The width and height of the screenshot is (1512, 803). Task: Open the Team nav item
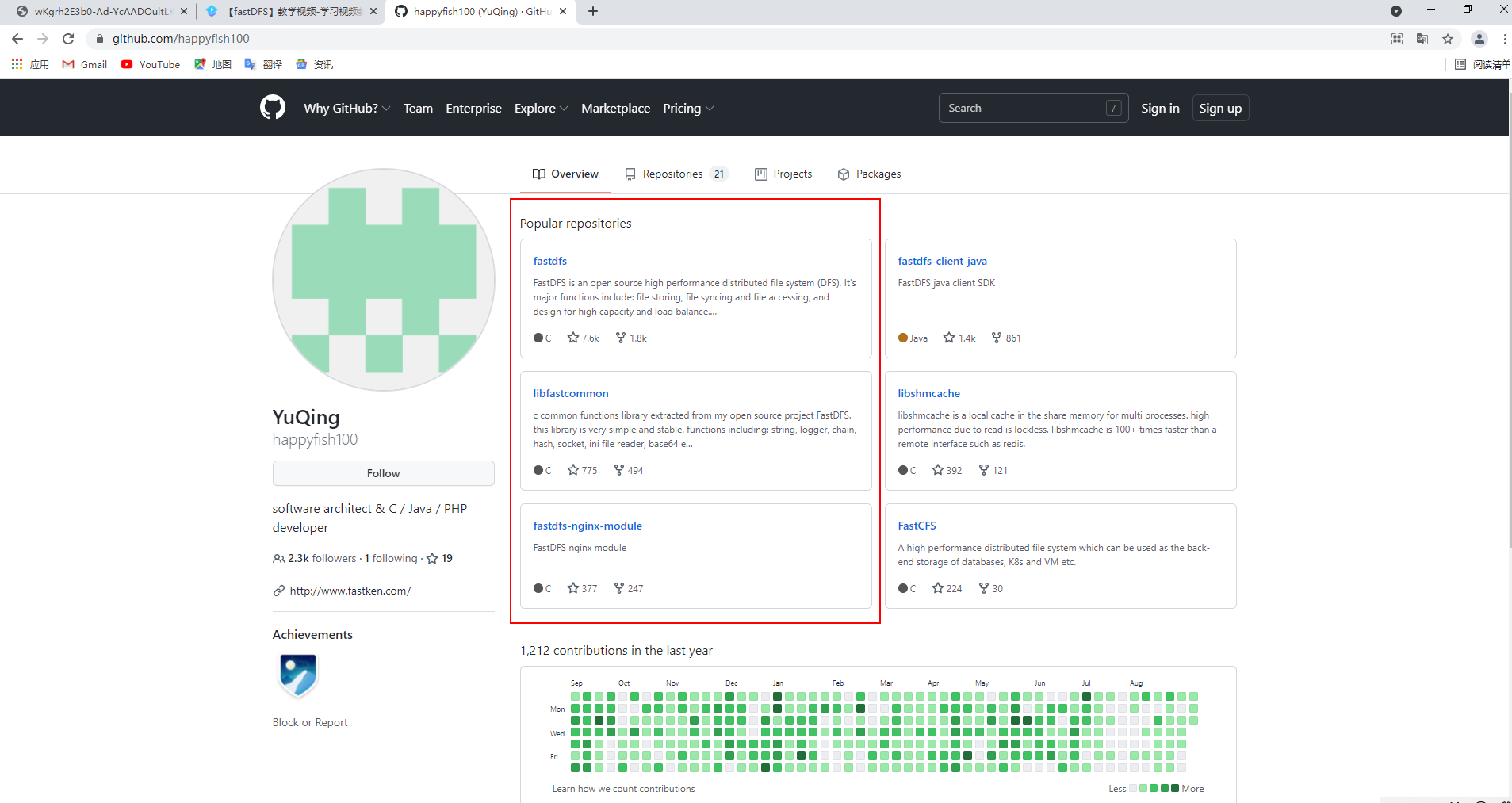tap(418, 108)
